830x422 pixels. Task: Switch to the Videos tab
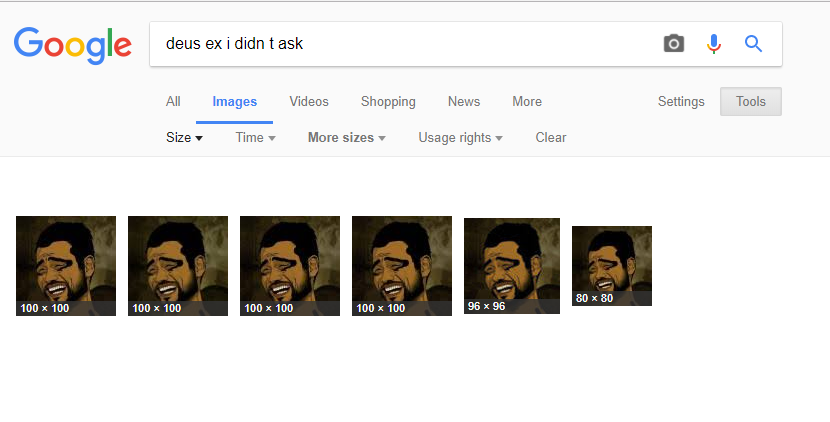(x=309, y=102)
